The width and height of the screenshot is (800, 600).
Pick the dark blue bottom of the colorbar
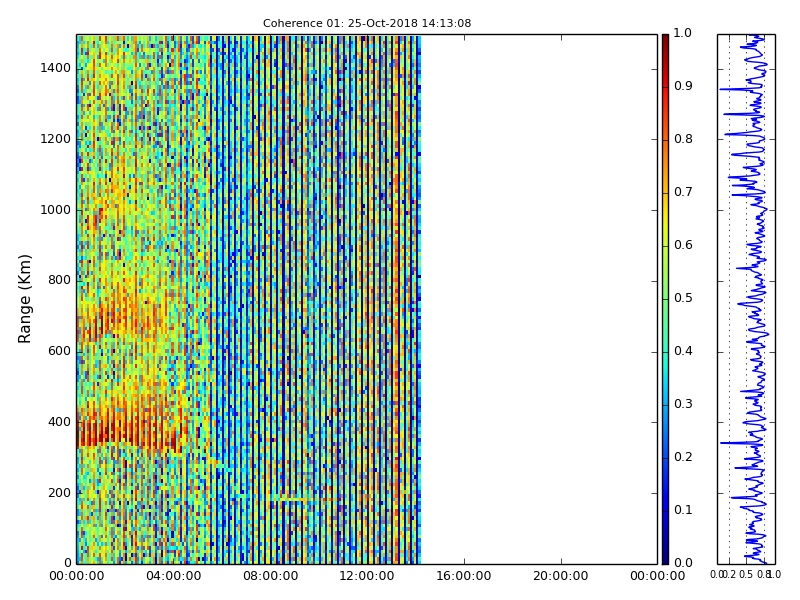pyautogui.click(x=665, y=554)
